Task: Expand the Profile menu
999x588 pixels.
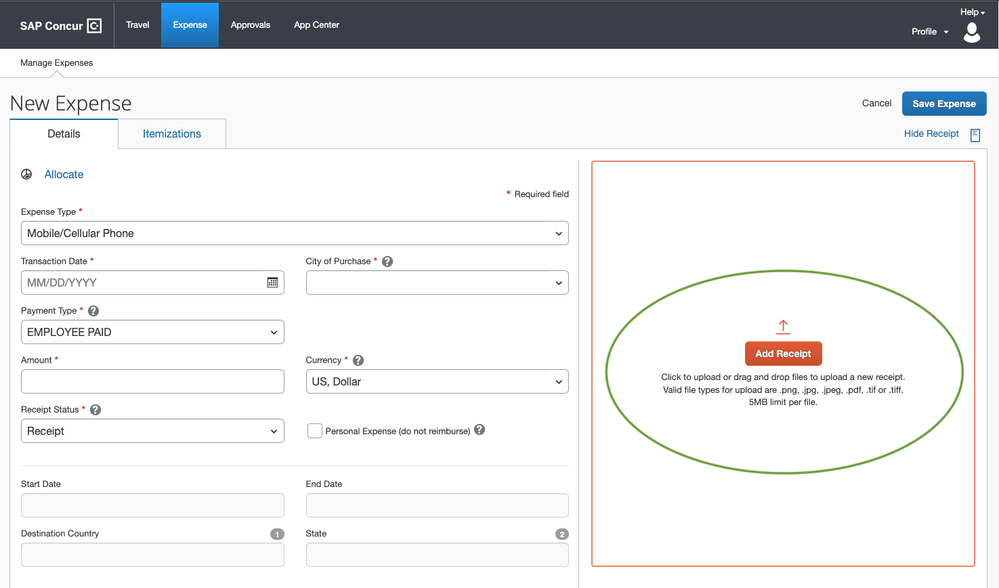Action: click(930, 32)
